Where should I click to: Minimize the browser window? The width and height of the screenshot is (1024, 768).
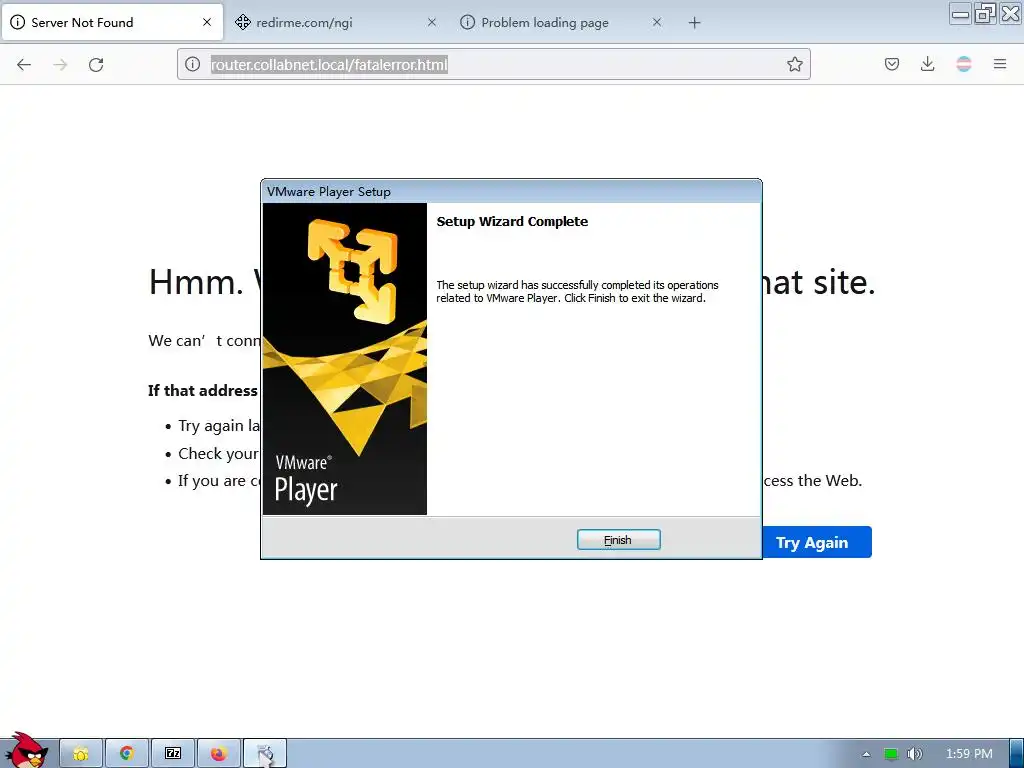click(x=961, y=14)
